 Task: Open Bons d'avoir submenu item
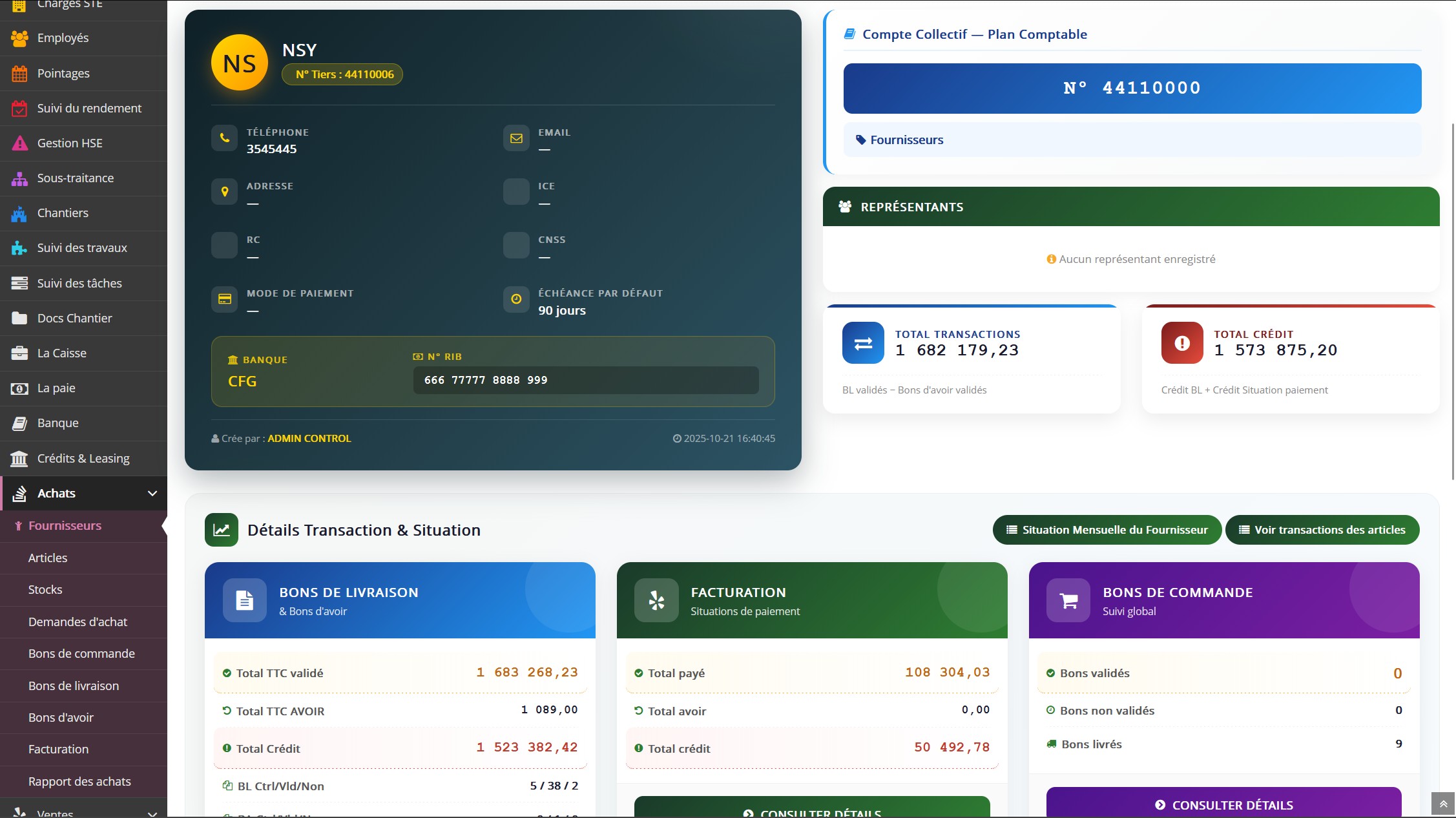(x=83, y=718)
